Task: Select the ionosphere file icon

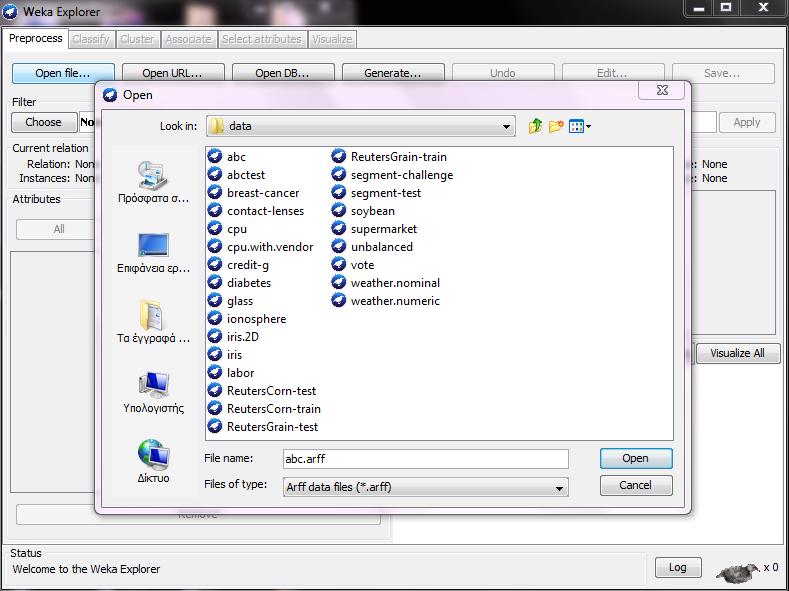Action: pos(215,318)
